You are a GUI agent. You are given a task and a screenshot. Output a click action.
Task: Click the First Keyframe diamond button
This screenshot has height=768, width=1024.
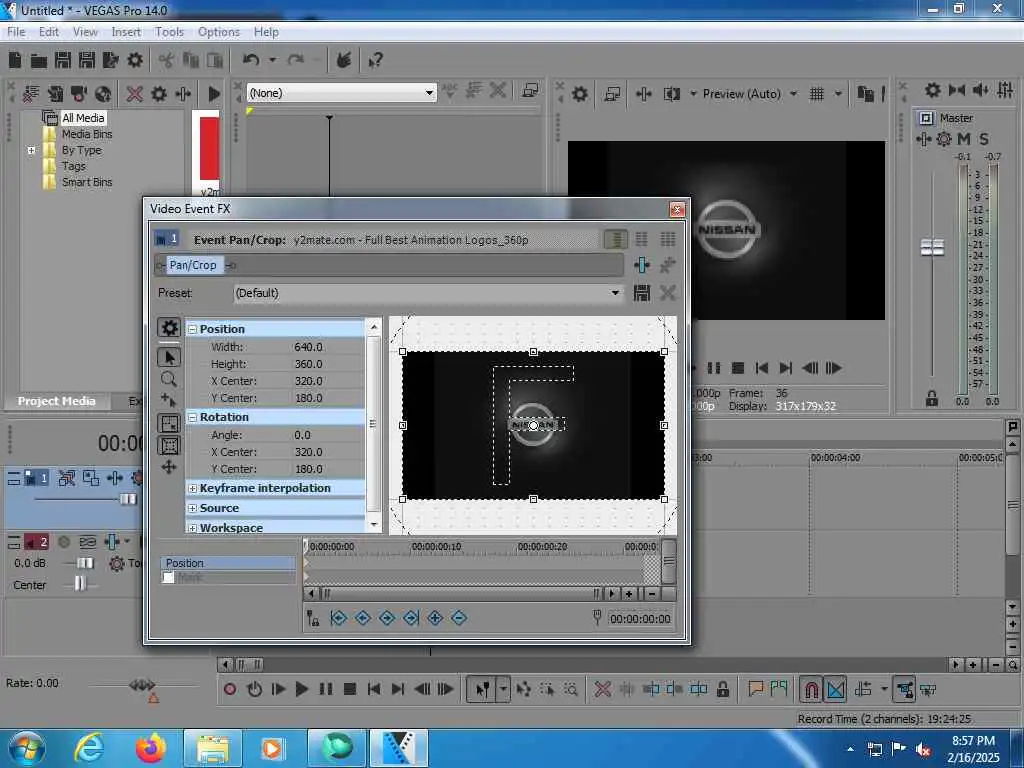[x=339, y=618]
